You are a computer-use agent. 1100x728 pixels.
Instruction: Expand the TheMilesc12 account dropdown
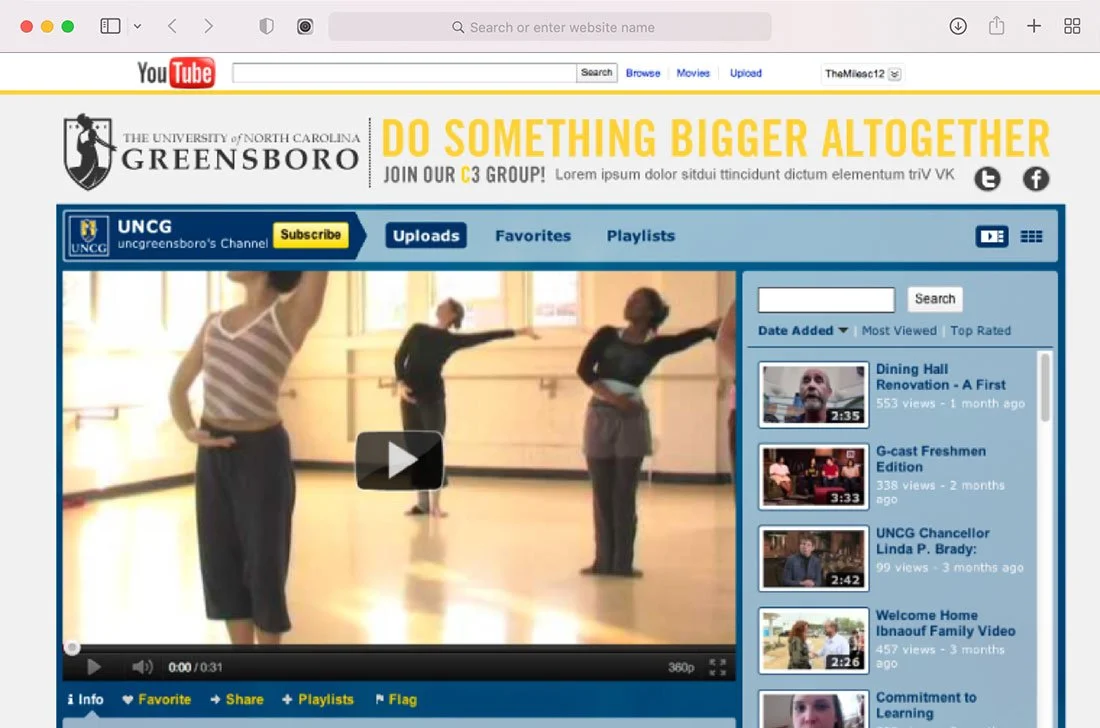point(863,74)
